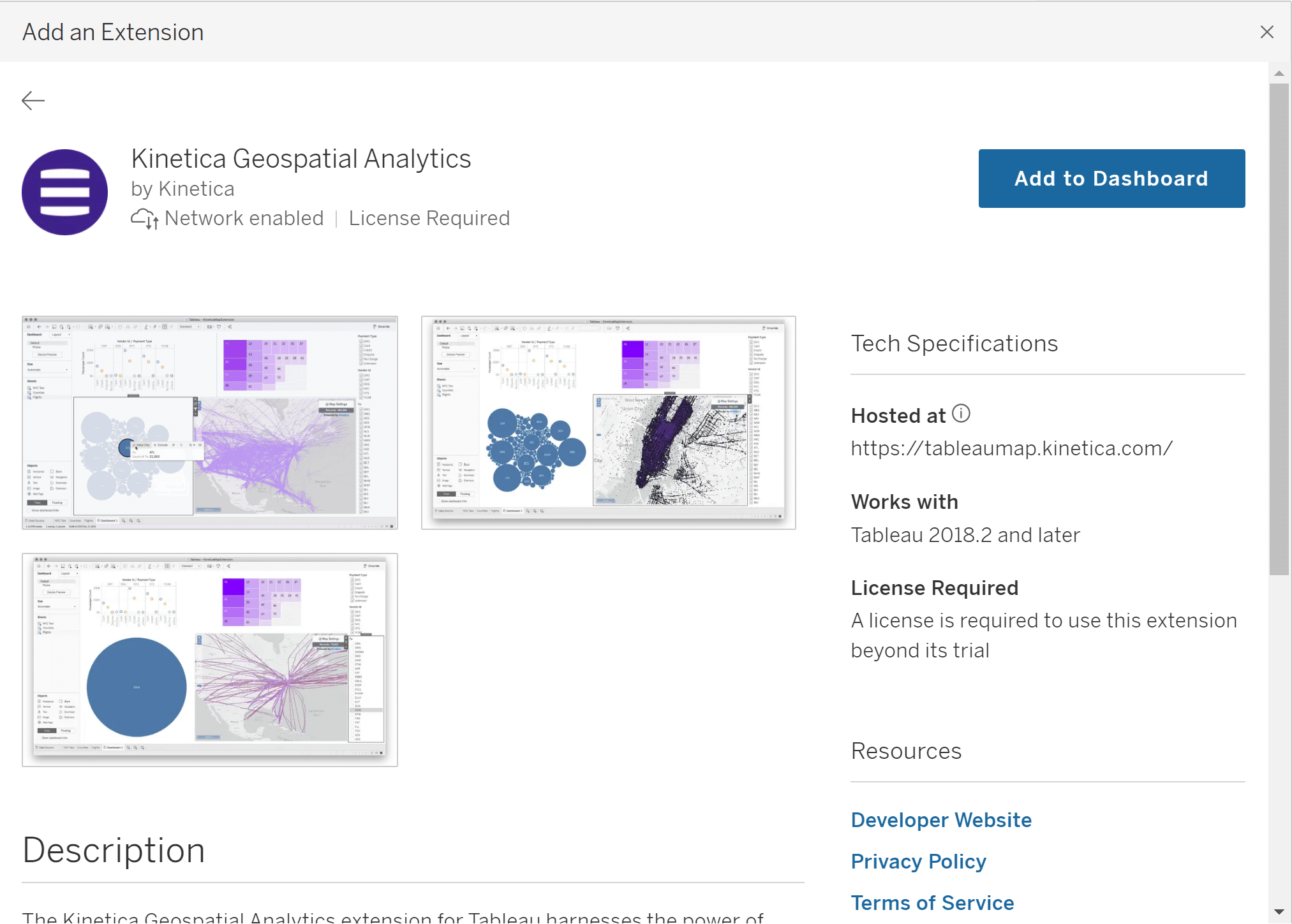Click the 'Description' heading
Viewport: 1292px width, 924px height.
[x=114, y=850]
